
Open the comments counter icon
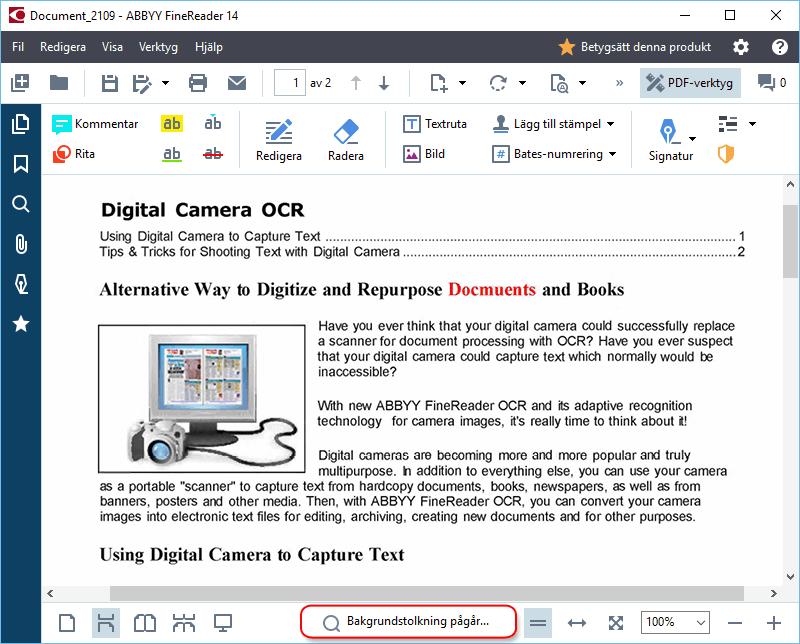pyautogui.click(x=771, y=83)
